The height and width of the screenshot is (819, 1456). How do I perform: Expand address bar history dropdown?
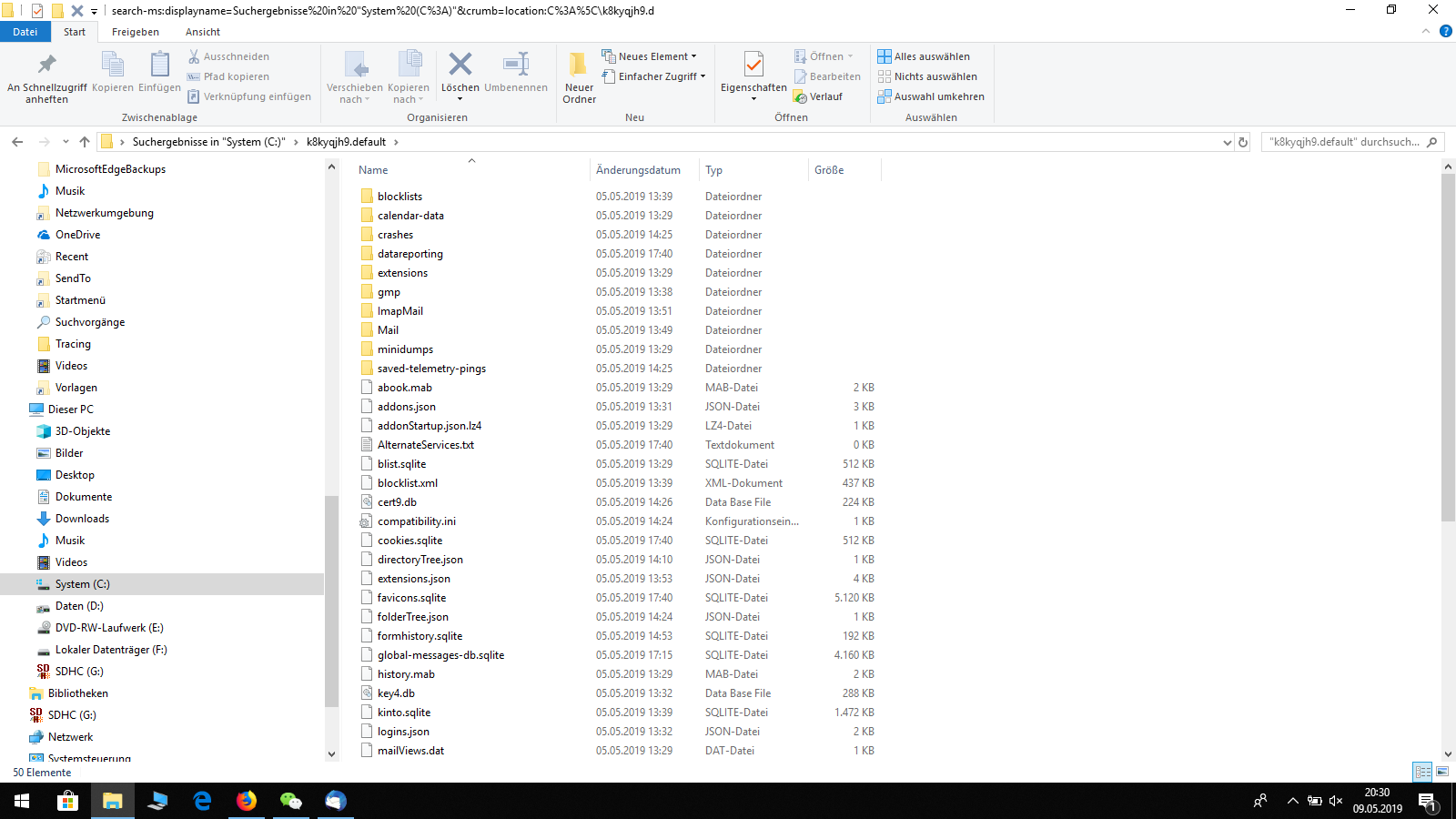(x=1227, y=142)
